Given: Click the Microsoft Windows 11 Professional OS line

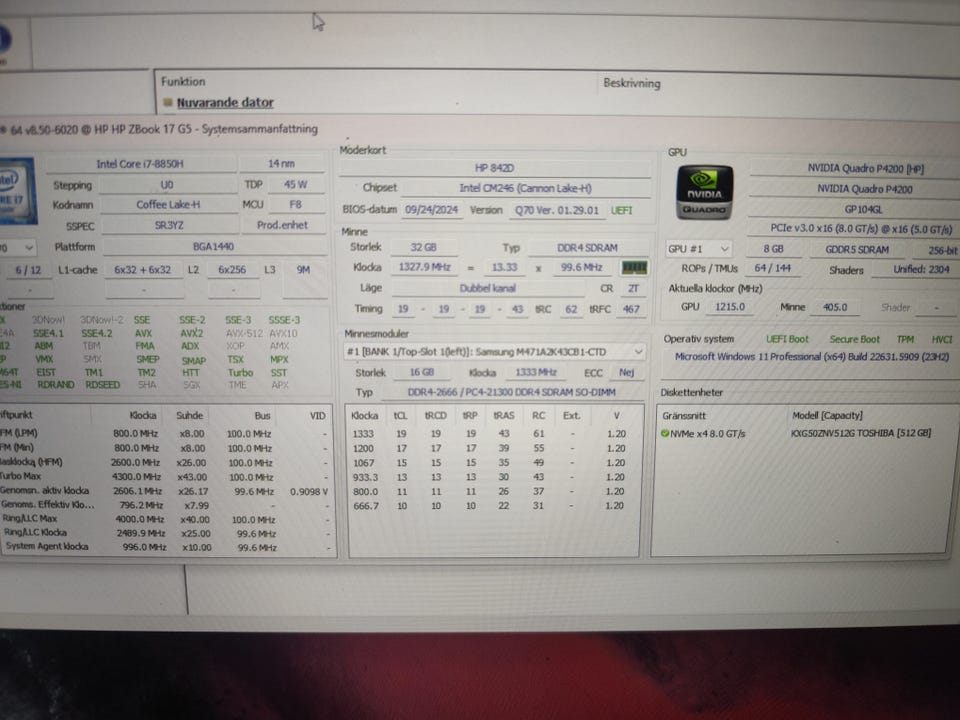Looking at the screenshot, I should click(811, 356).
